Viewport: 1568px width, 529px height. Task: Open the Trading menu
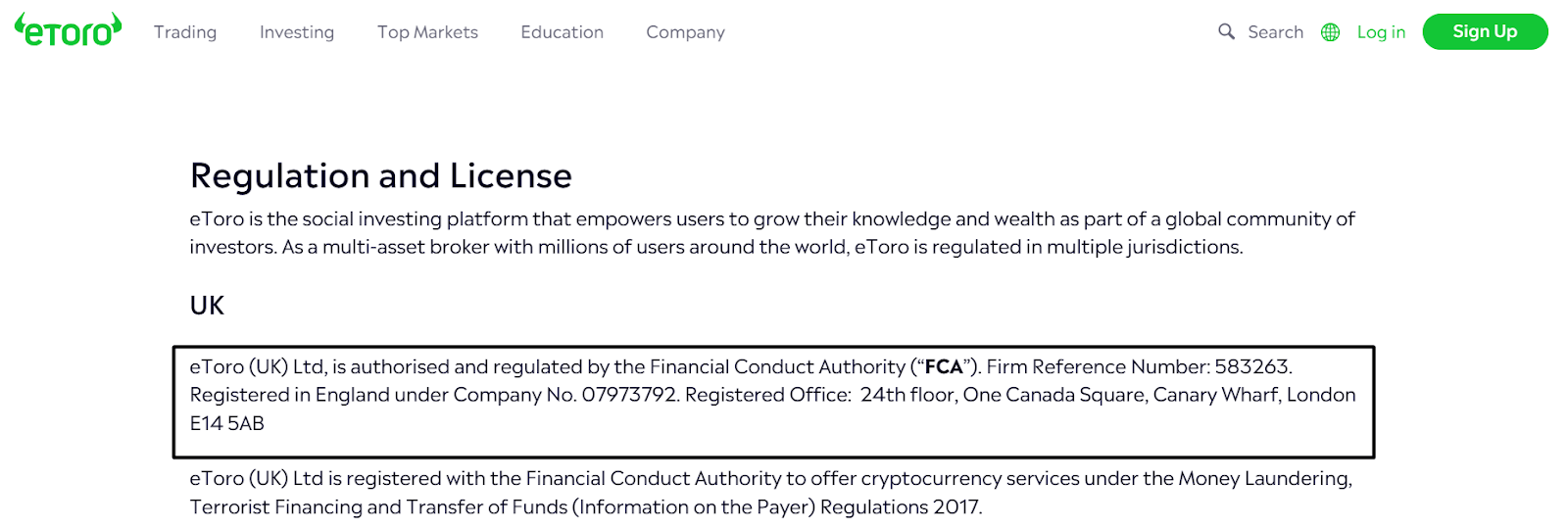(185, 32)
